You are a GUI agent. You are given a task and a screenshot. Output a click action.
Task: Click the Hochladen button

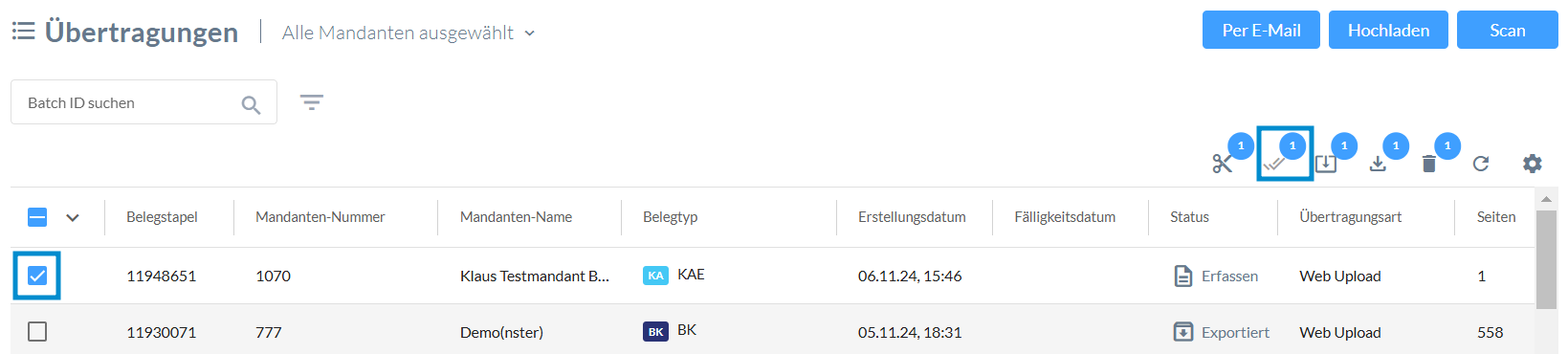coord(1388,30)
